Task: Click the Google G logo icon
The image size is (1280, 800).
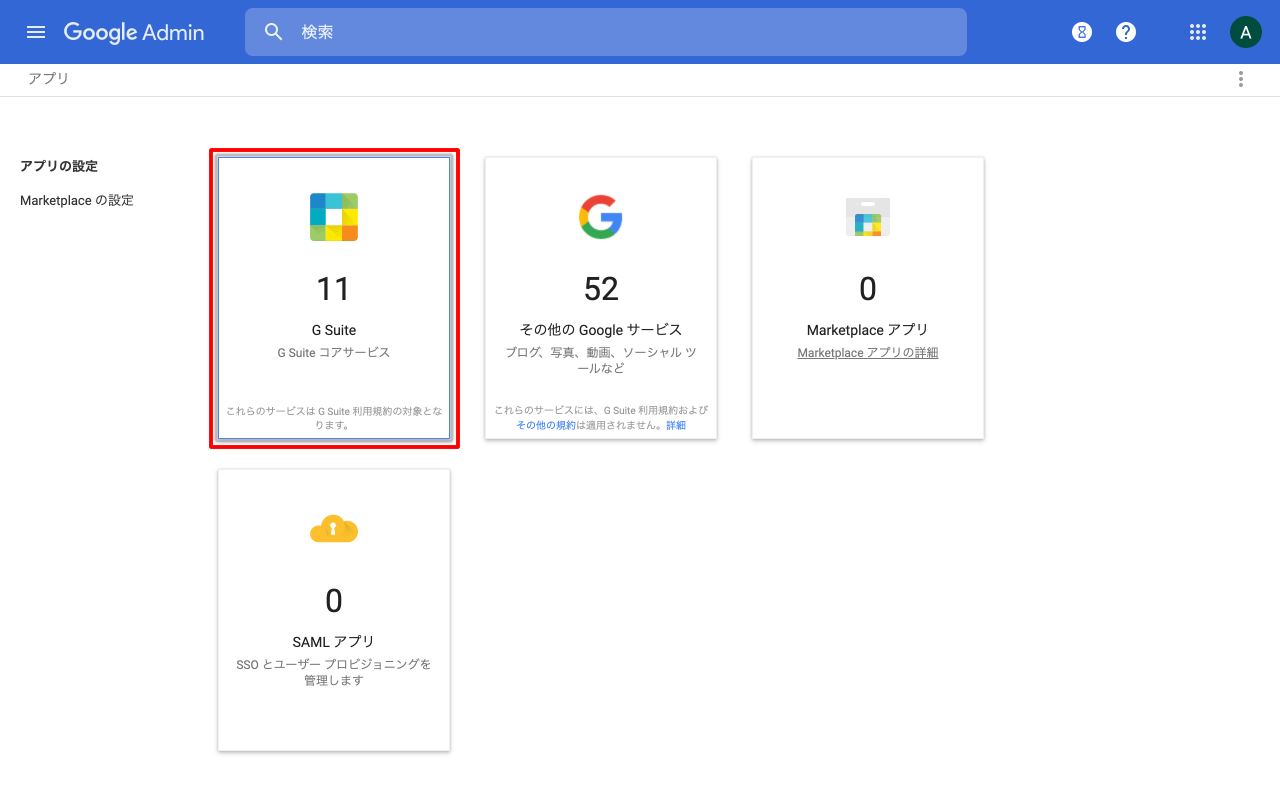Action: click(x=601, y=217)
